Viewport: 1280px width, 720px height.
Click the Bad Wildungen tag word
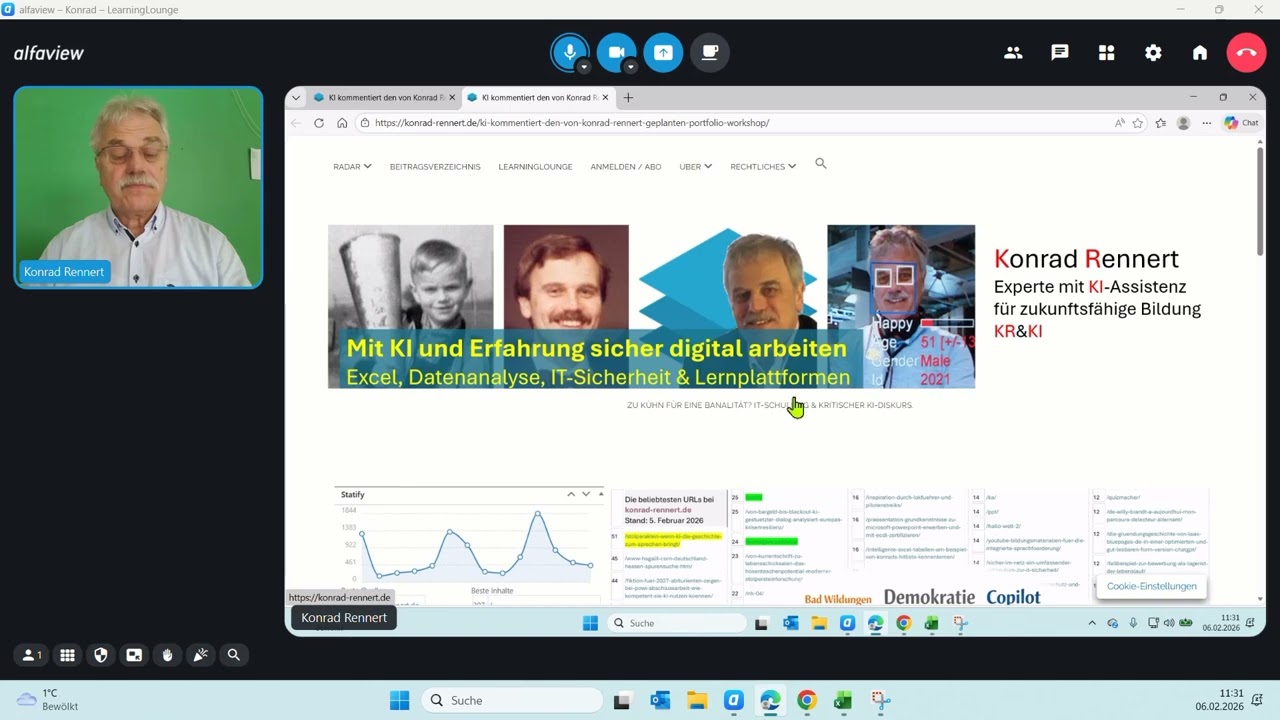pos(840,598)
